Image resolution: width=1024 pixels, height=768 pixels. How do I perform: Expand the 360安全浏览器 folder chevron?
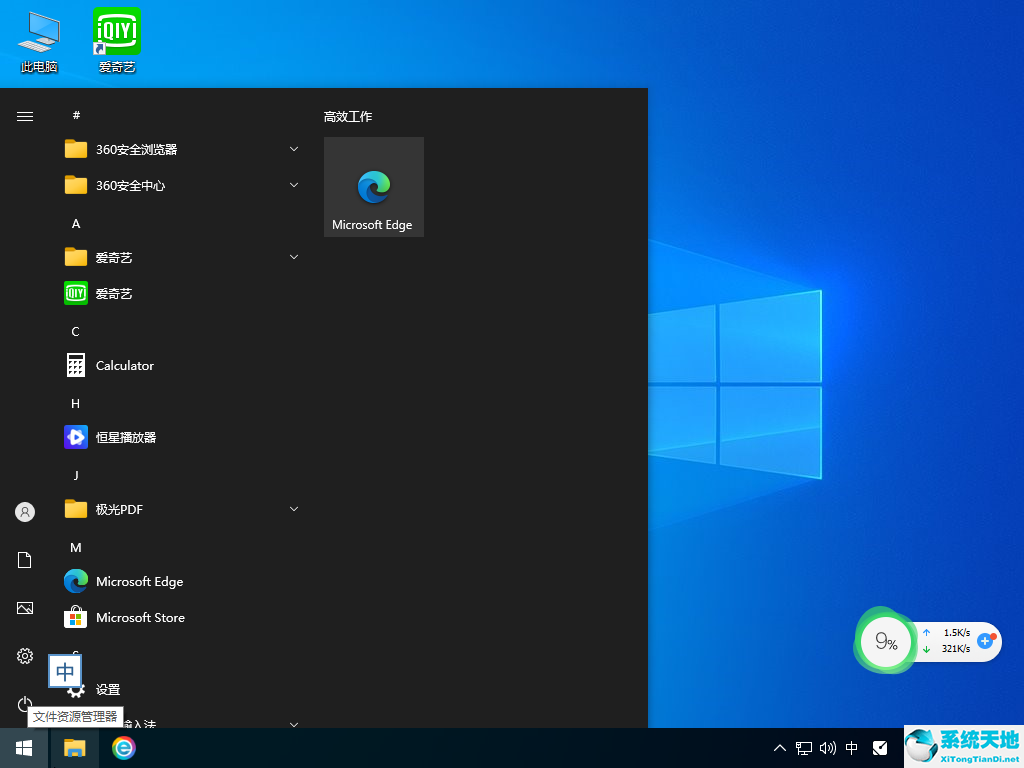pyautogui.click(x=294, y=149)
